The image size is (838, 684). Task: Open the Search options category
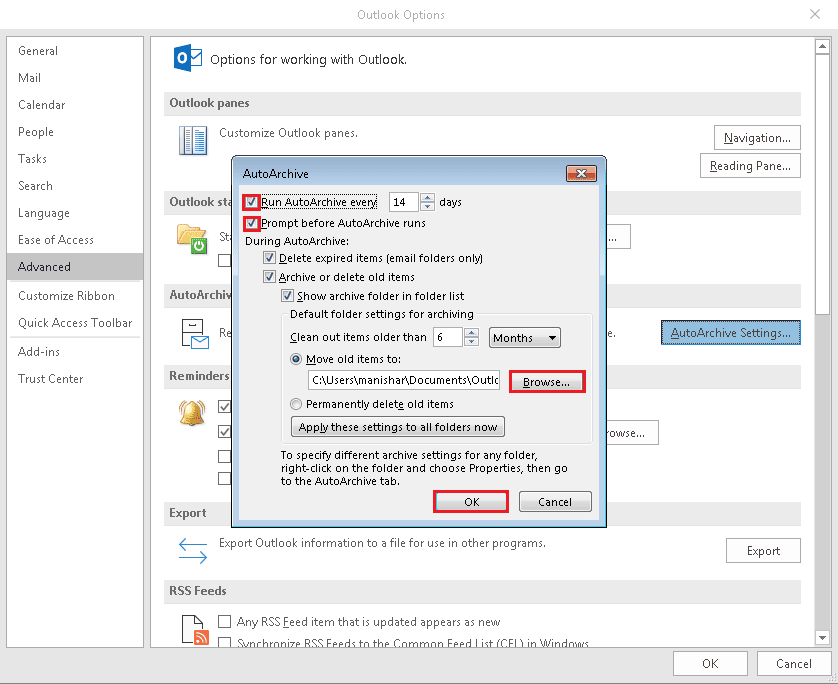point(75,186)
